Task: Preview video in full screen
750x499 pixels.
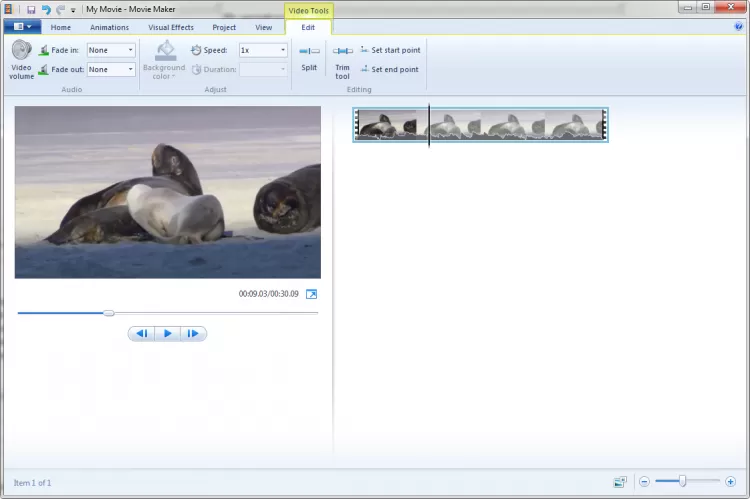Action: 311,294
